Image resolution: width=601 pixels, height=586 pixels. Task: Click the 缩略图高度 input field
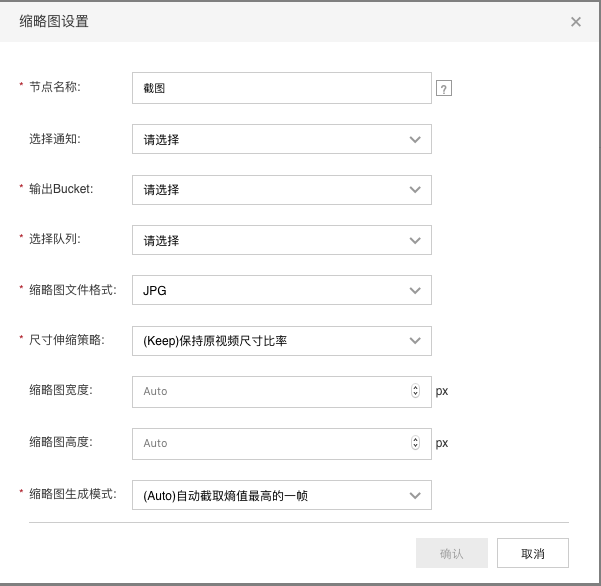(282, 444)
